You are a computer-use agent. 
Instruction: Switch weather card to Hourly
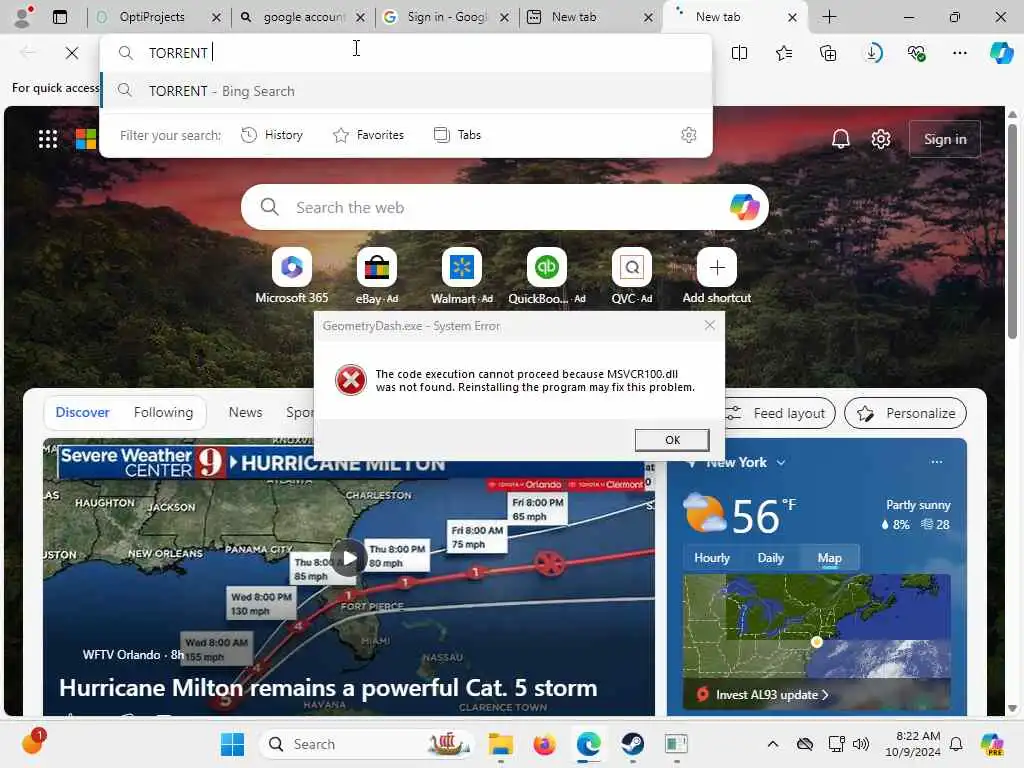[711, 558]
